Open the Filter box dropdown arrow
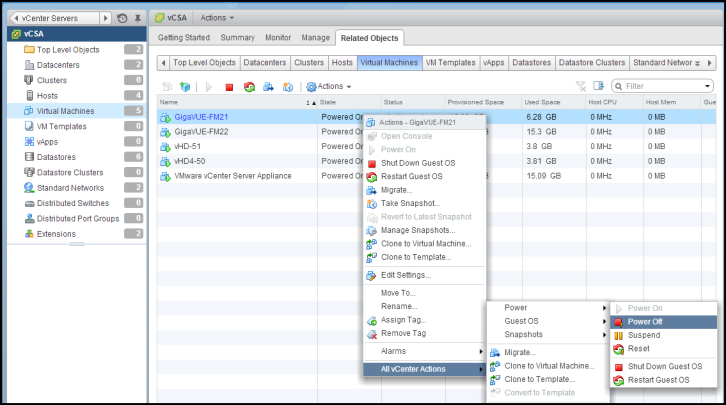The image size is (726, 405). [x=707, y=86]
